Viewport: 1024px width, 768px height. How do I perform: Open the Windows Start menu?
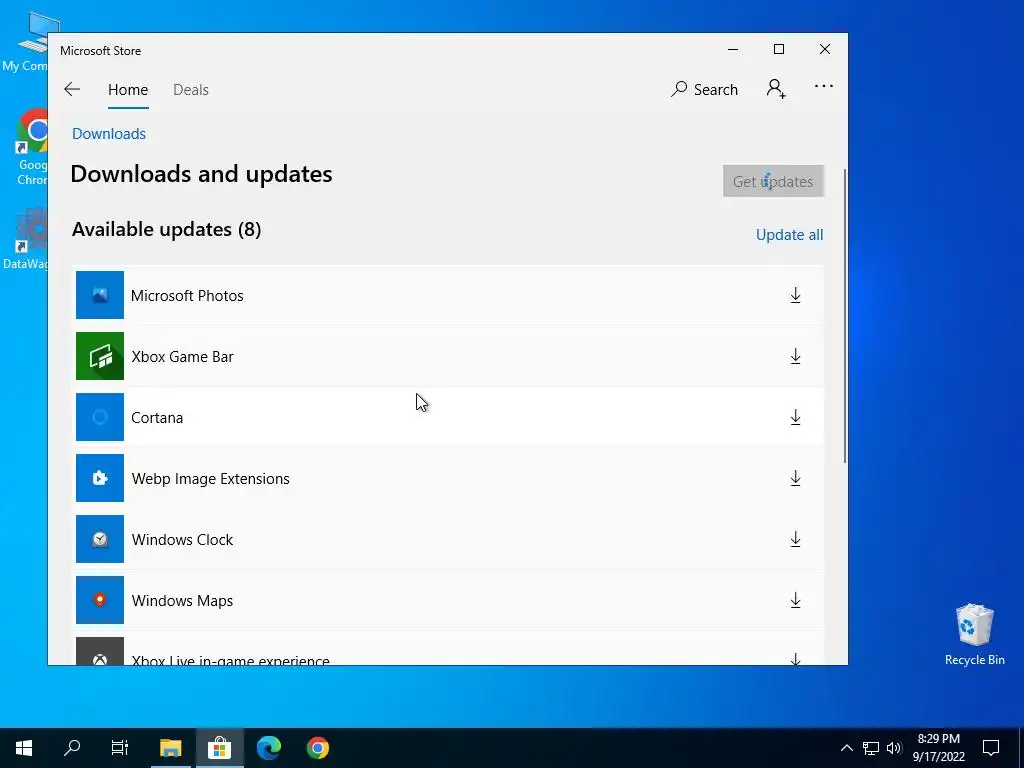[24, 748]
